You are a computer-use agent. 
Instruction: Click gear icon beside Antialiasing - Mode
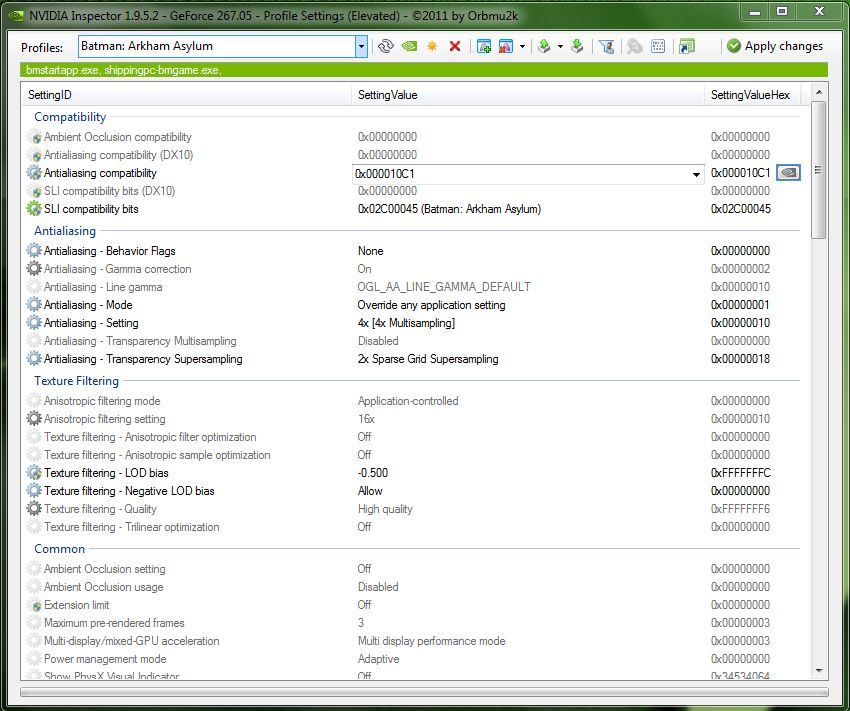(34, 305)
